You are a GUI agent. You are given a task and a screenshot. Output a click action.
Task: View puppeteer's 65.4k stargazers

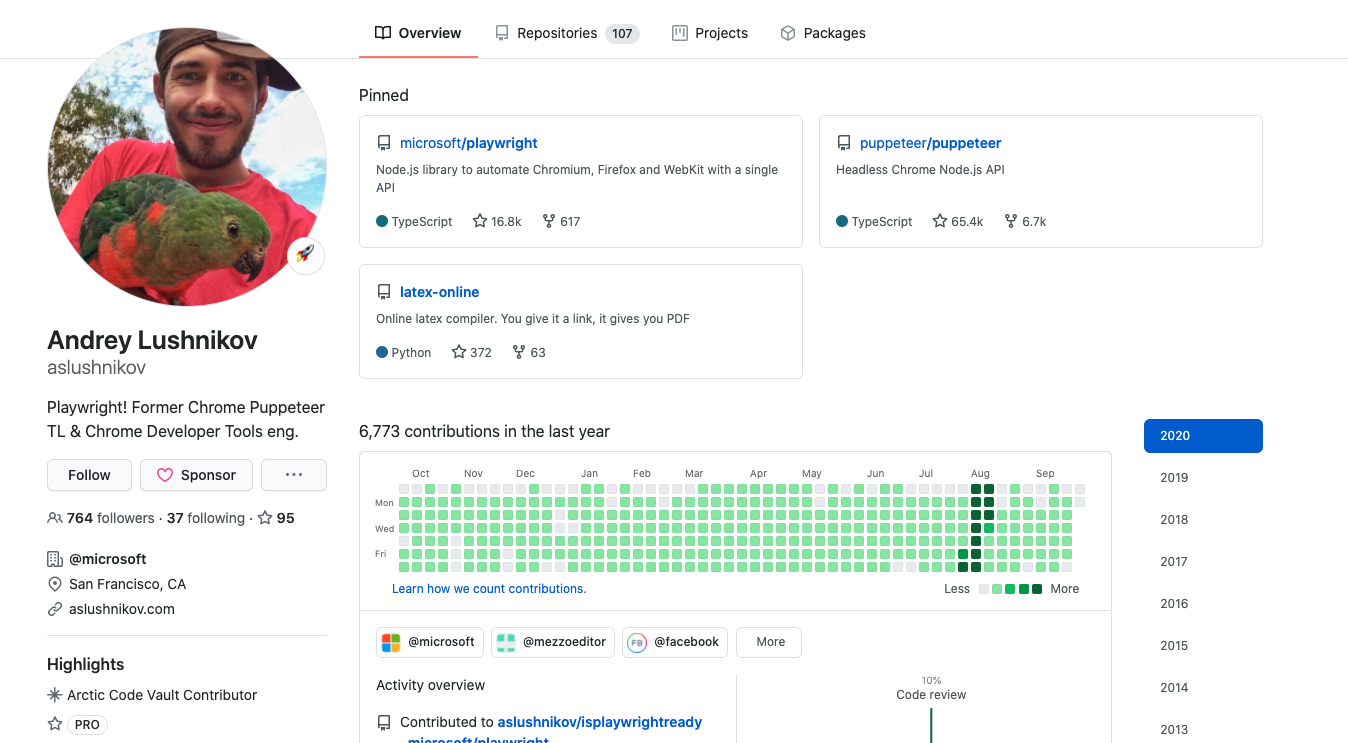tap(958, 221)
